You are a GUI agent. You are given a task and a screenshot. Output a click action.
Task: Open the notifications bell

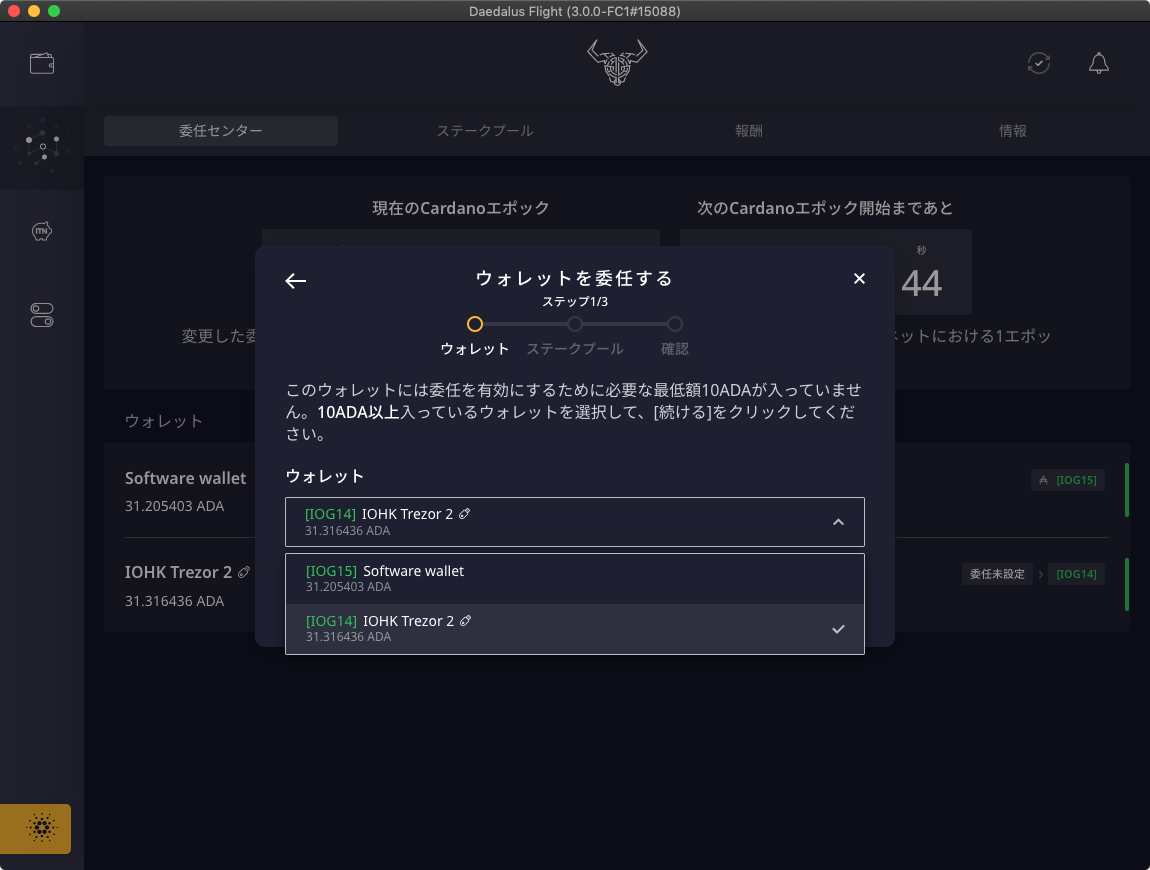[1099, 63]
